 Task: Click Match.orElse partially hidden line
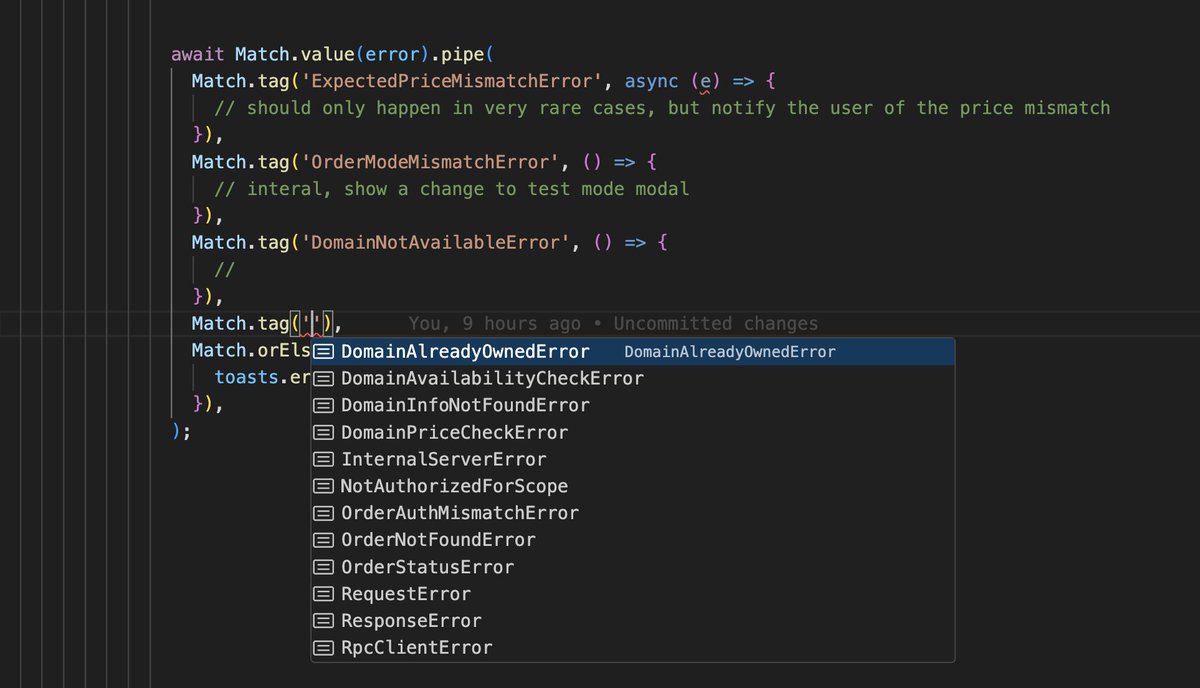tap(252, 351)
